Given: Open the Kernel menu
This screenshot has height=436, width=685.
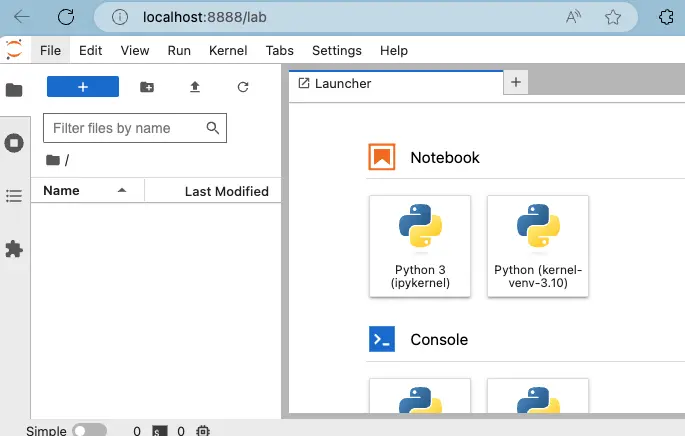Looking at the screenshot, I should [228, 51].
